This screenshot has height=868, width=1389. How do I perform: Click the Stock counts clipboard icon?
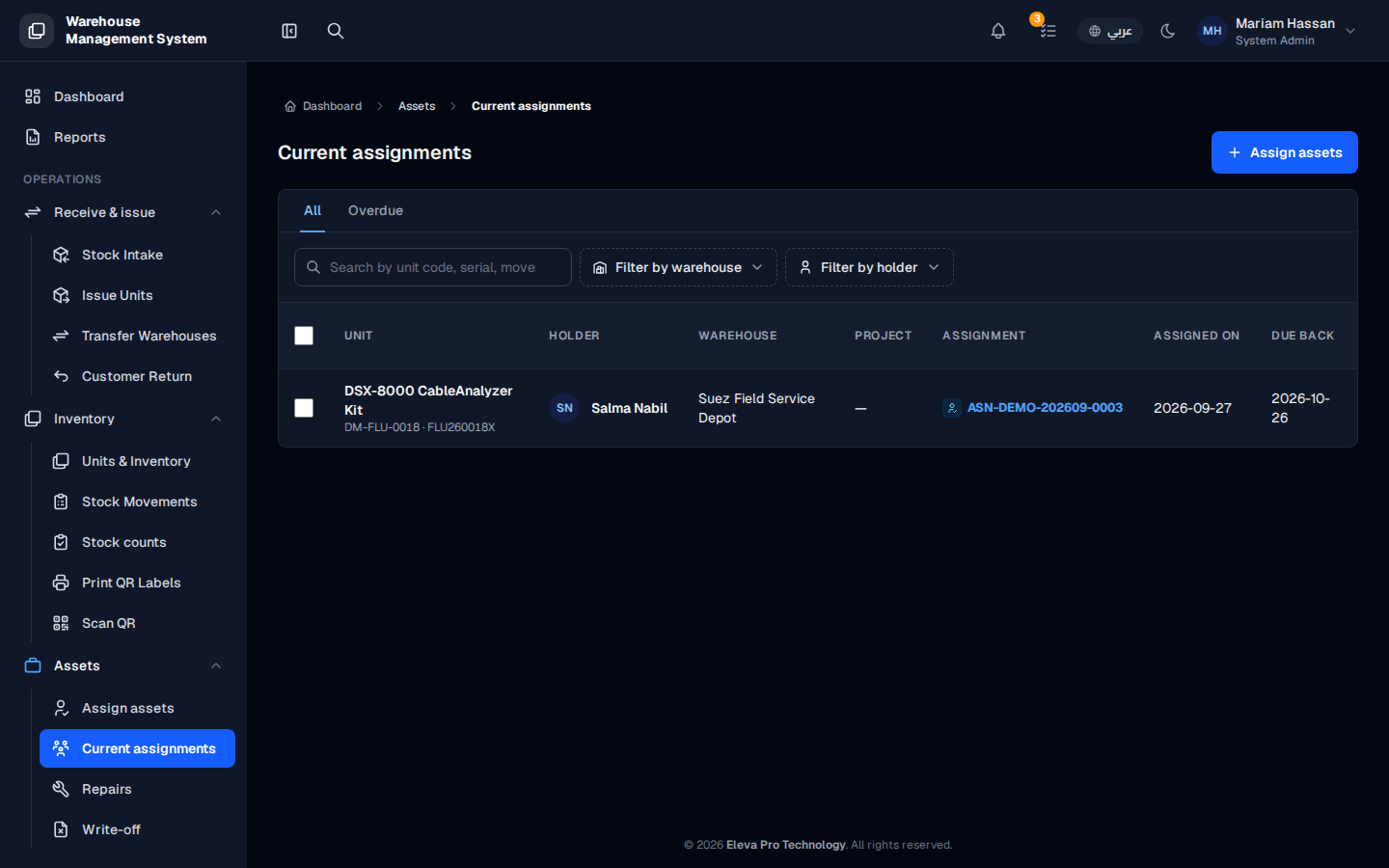pyautogui.click(x=61, y=542)
